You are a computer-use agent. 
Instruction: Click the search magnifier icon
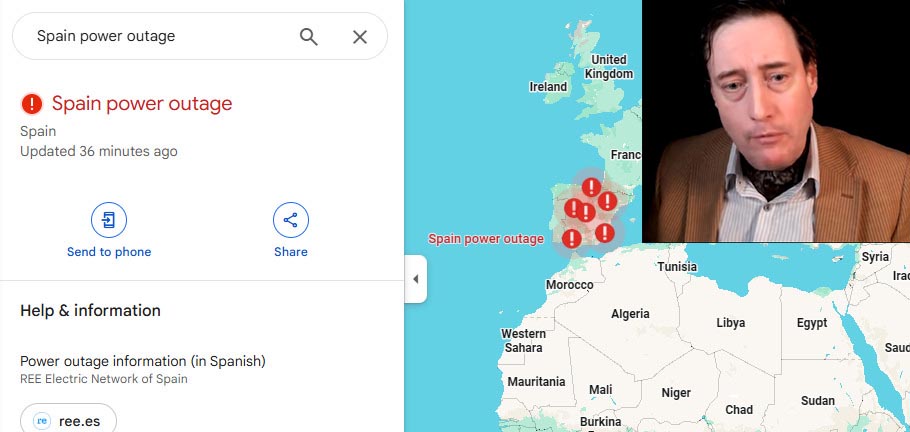point(309,37)
